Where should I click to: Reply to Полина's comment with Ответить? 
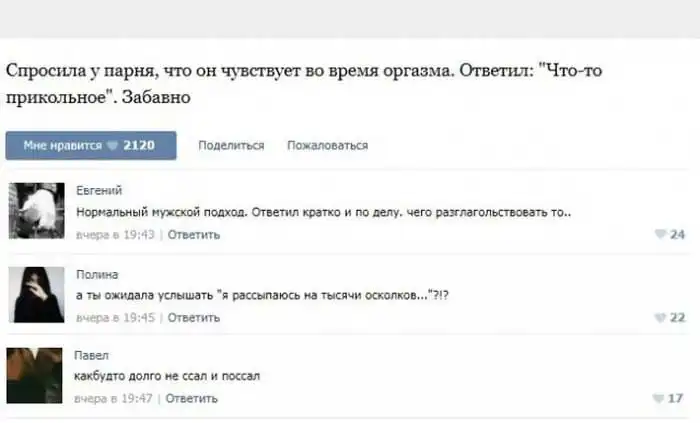pyautogui.click(x=194, y=318)
